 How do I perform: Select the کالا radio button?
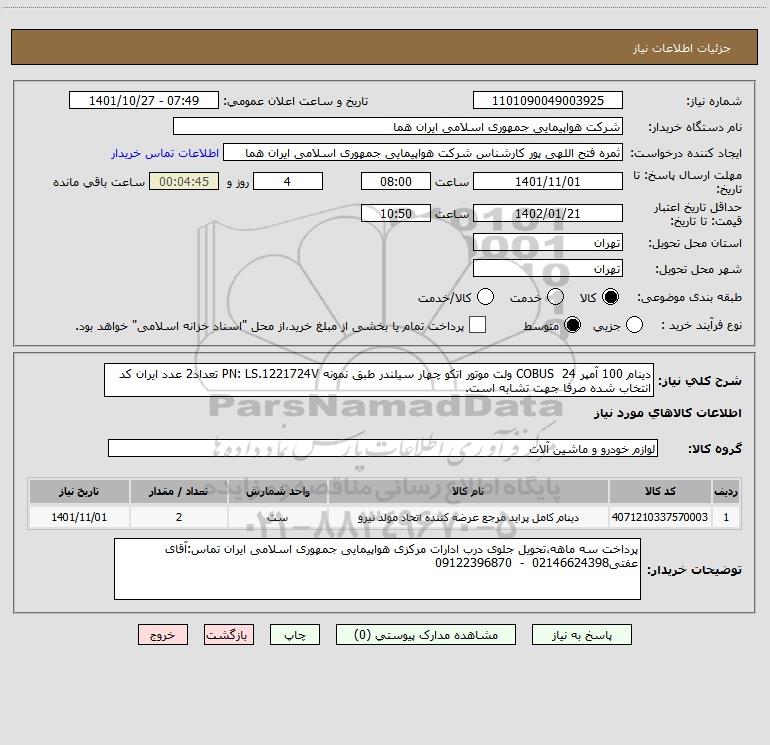(613, 297)
